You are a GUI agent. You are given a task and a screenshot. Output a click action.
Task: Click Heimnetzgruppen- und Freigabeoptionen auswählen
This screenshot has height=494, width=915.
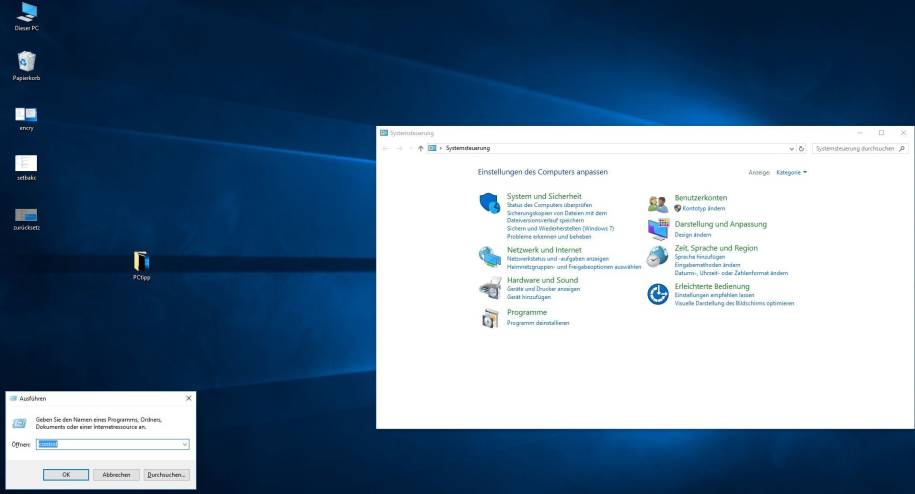(x=574, y=267)
